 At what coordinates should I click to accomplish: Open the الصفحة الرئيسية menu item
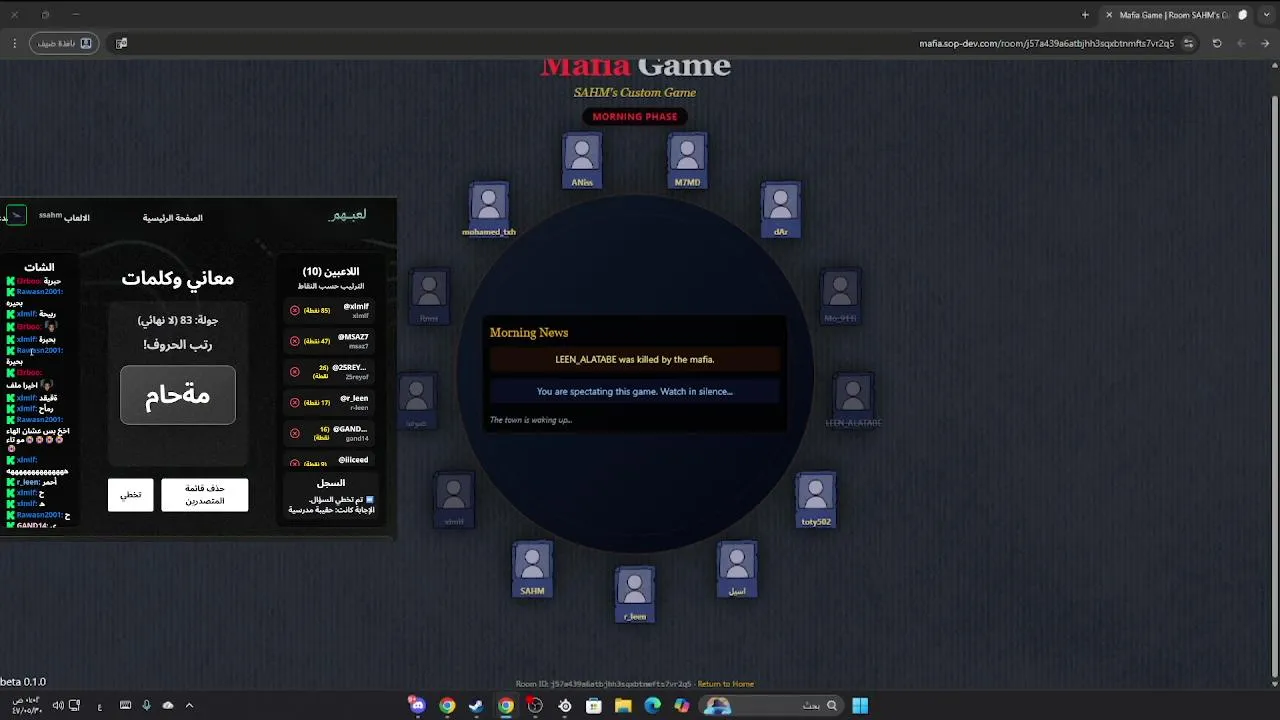pyautogui.click(x=172, y=217)
